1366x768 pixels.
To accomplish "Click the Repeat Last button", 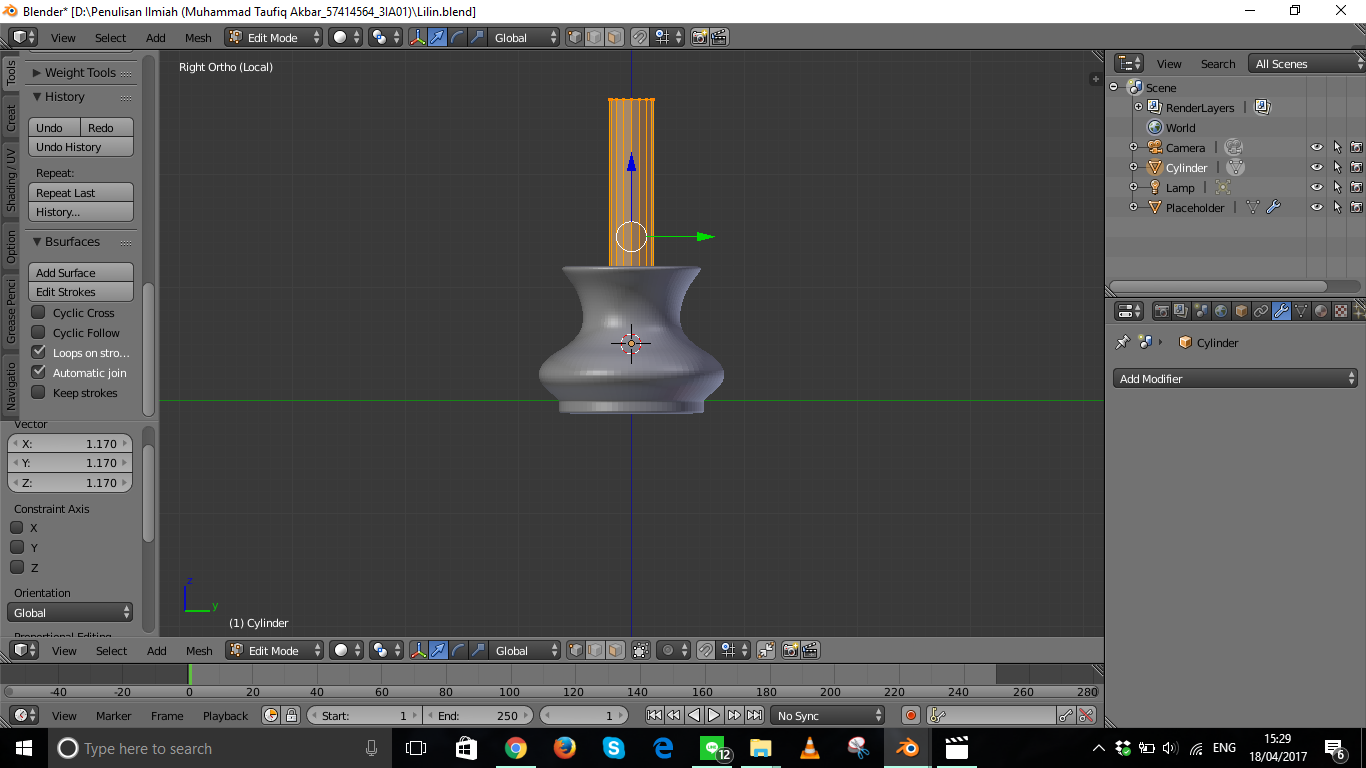I will [81, 192].
